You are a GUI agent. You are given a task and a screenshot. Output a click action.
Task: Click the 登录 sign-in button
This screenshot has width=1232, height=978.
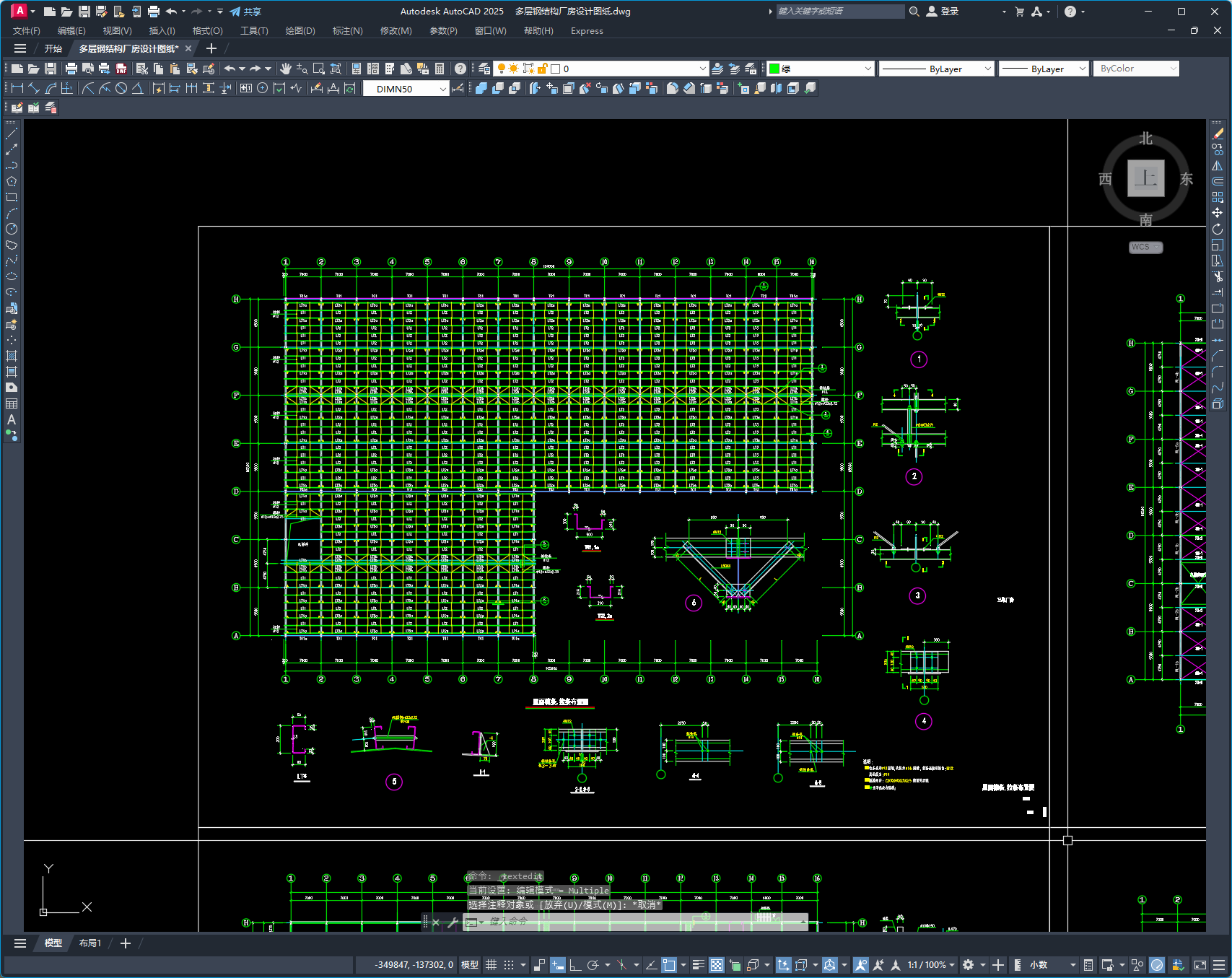pyautogui.click(x=943, y=12)
